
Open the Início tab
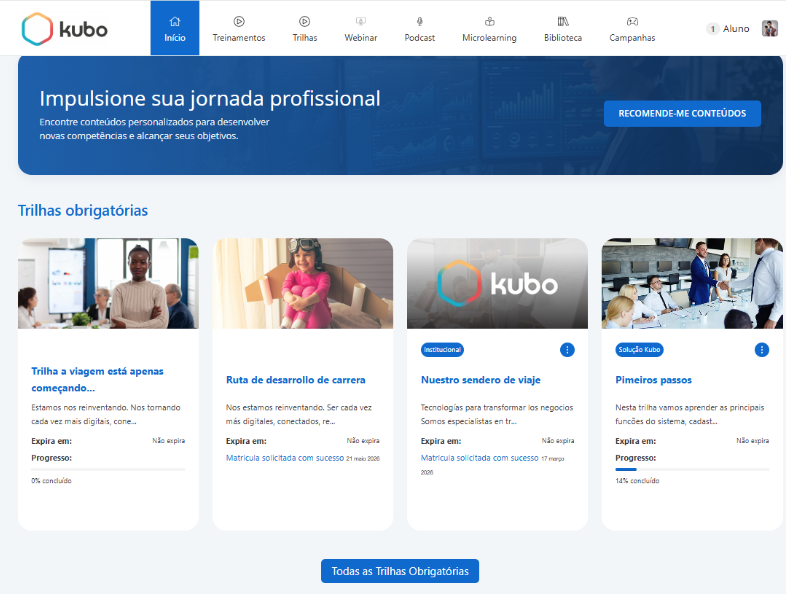(174, 28)
